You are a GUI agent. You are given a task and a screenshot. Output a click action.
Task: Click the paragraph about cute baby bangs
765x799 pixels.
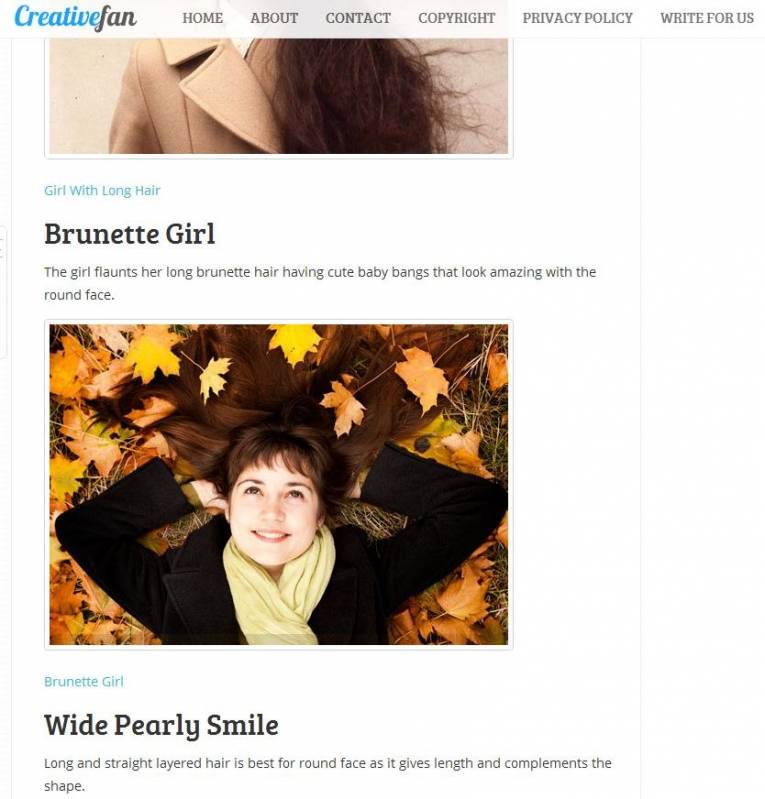(320, 283)
